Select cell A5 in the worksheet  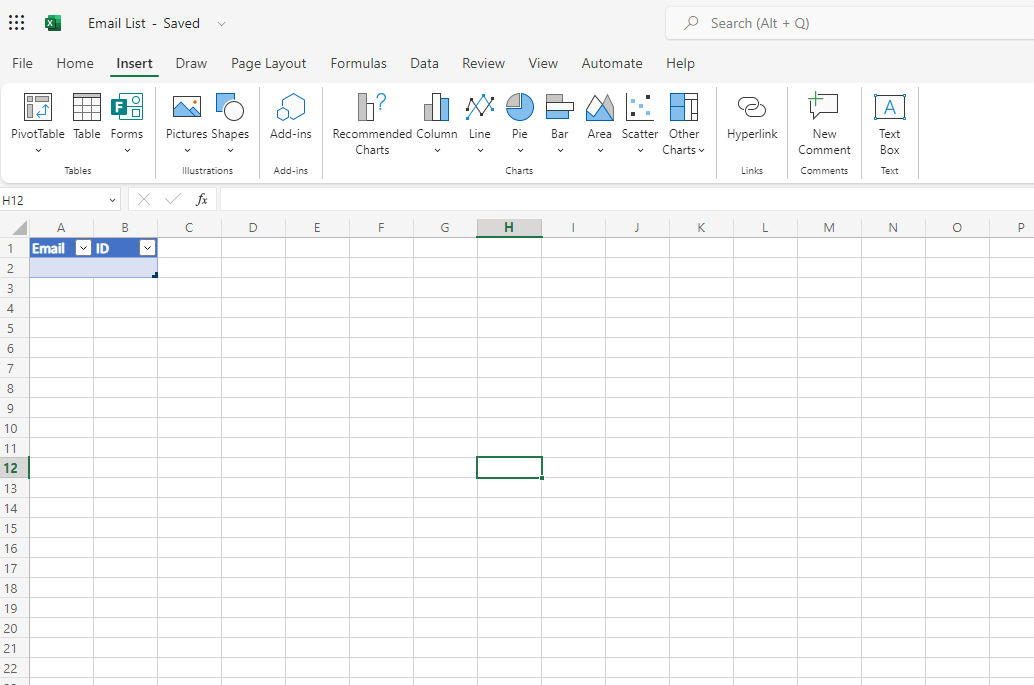[60, 327]
